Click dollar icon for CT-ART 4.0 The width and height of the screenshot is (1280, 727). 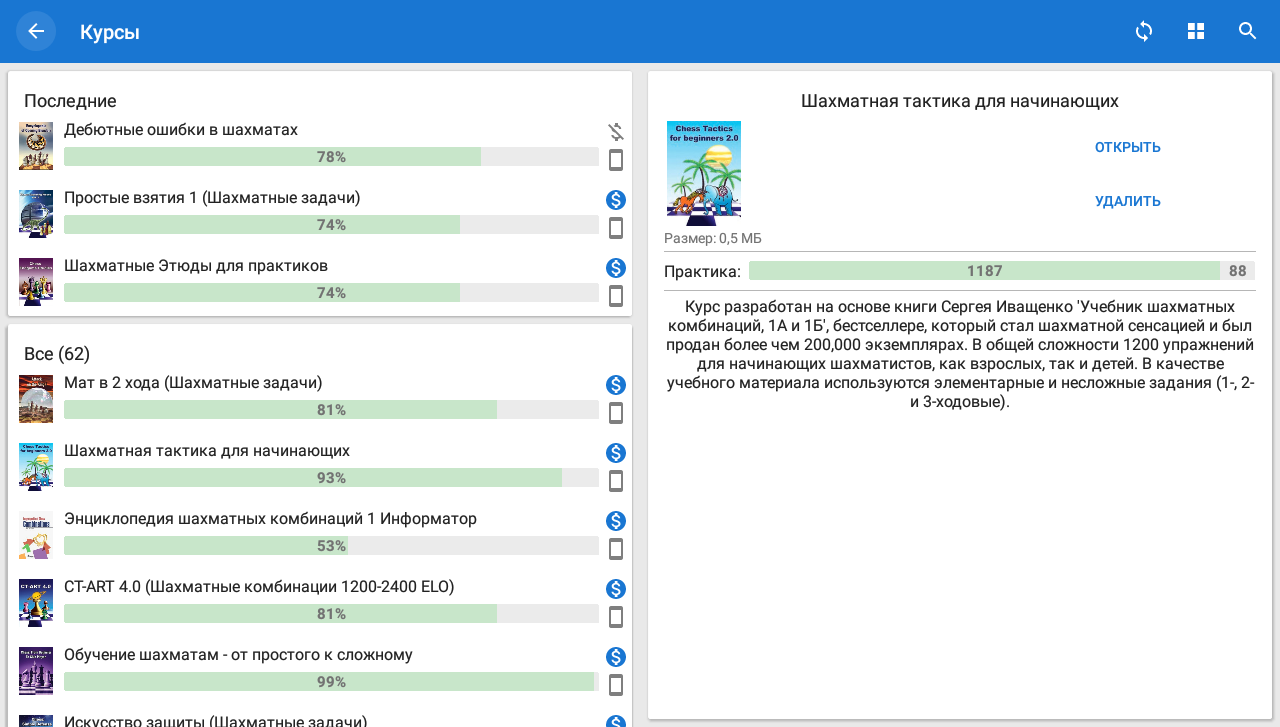tap(616, 589)
